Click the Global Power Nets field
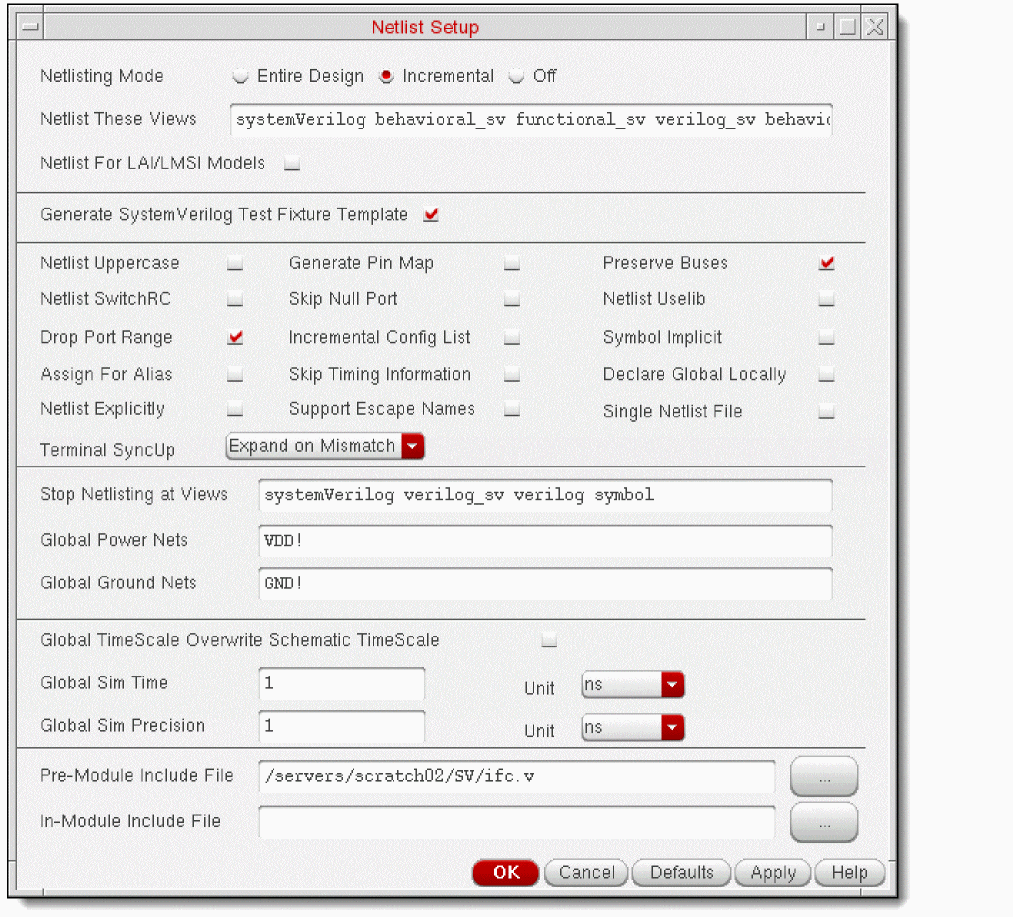 545,541
